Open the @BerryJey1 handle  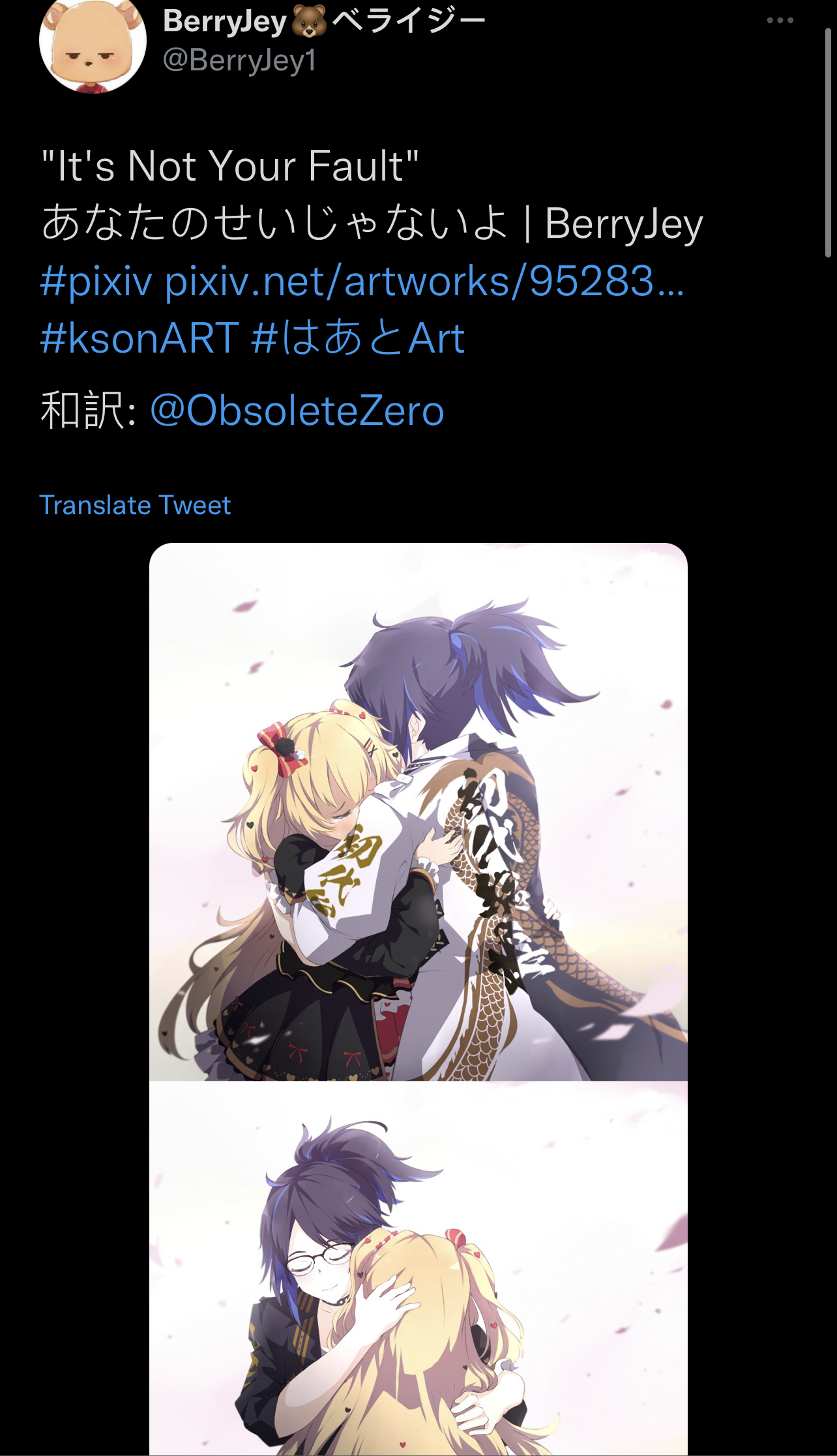point(239,61)
